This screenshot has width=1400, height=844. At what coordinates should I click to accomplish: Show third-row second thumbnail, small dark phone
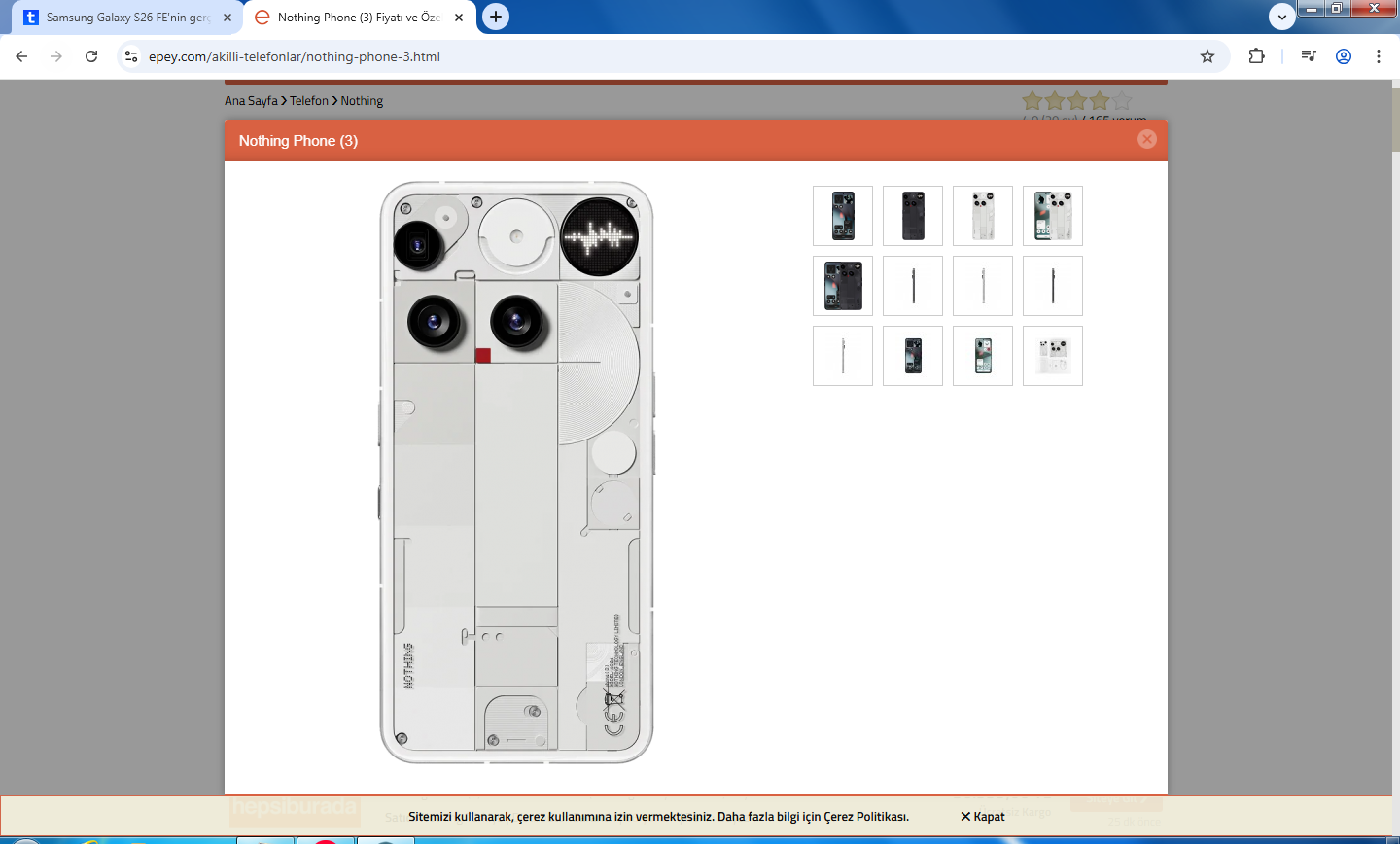(913, 356)
